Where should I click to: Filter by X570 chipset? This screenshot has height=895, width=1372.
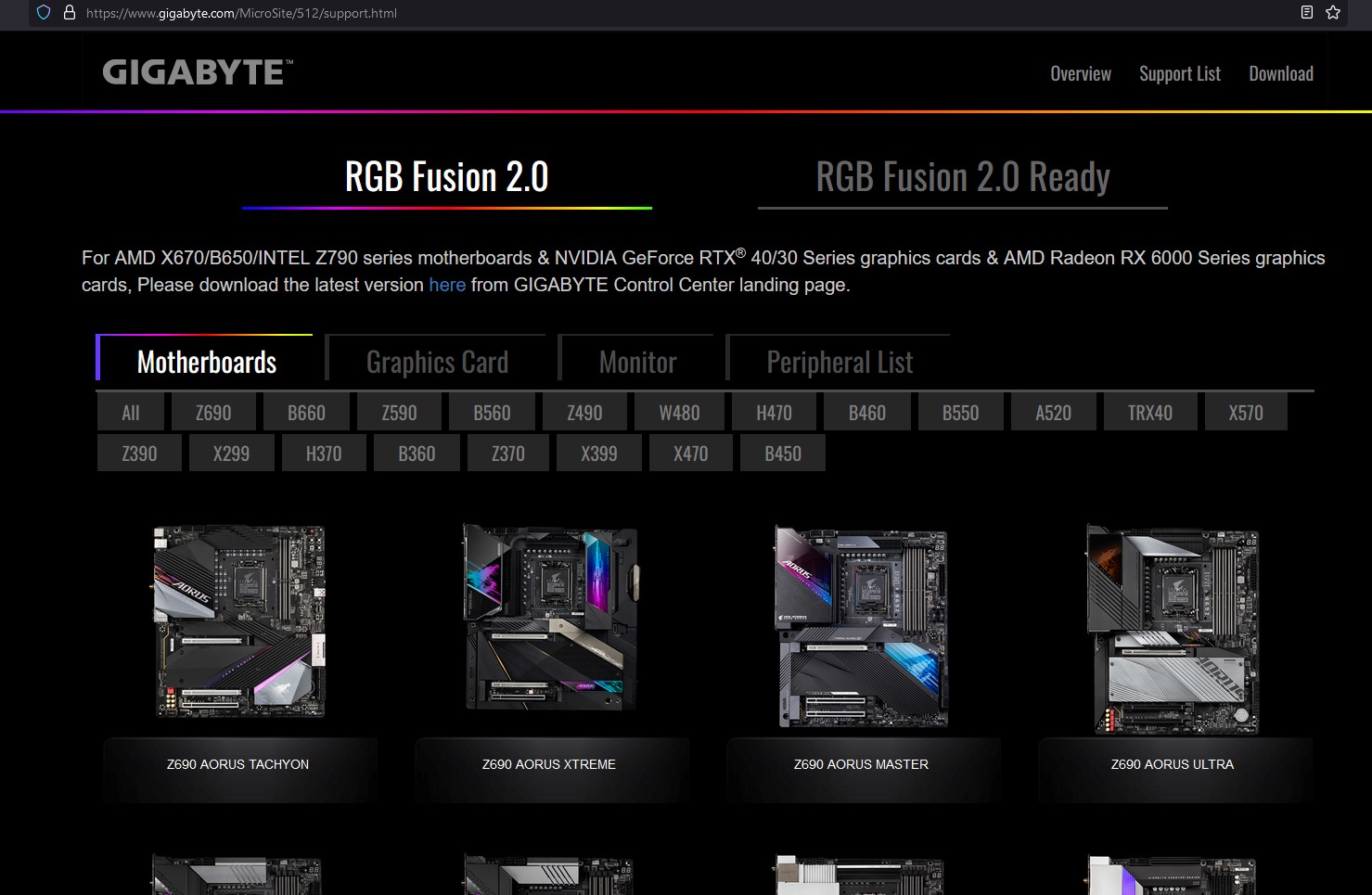(x=1246, y=413)
